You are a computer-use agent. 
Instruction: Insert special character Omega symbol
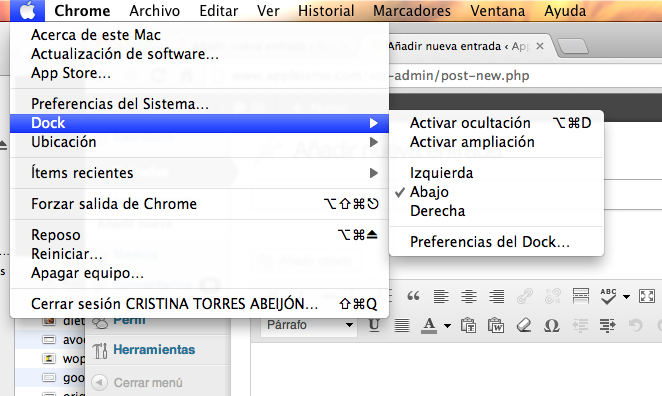(x=551, y=325)
